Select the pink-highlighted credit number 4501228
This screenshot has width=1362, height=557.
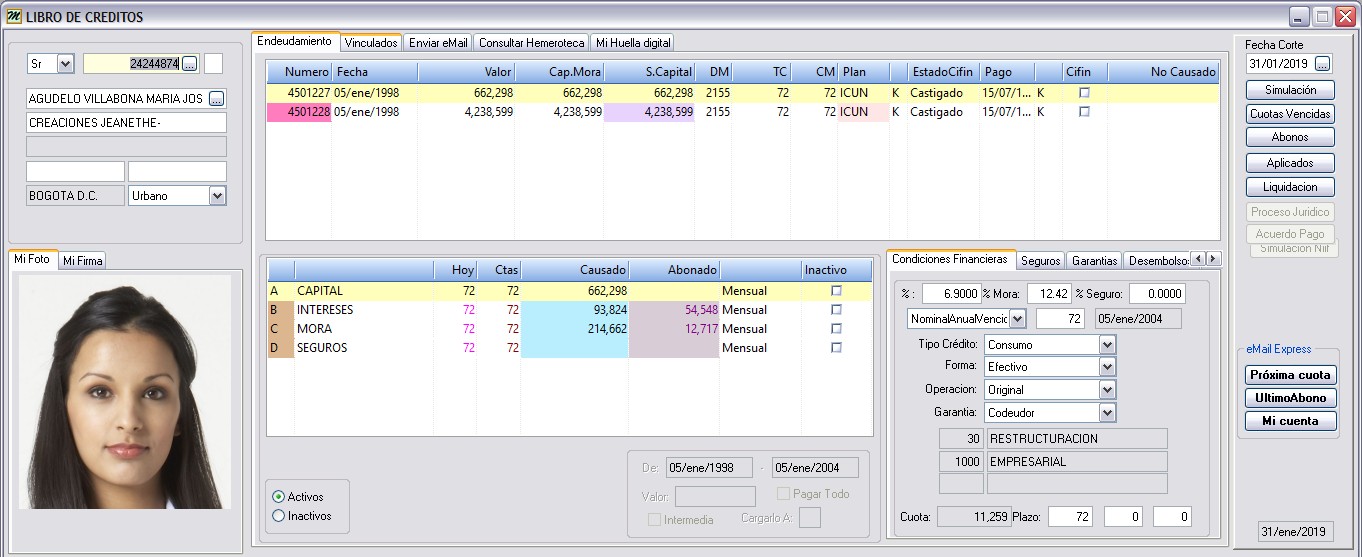(300, 112)
